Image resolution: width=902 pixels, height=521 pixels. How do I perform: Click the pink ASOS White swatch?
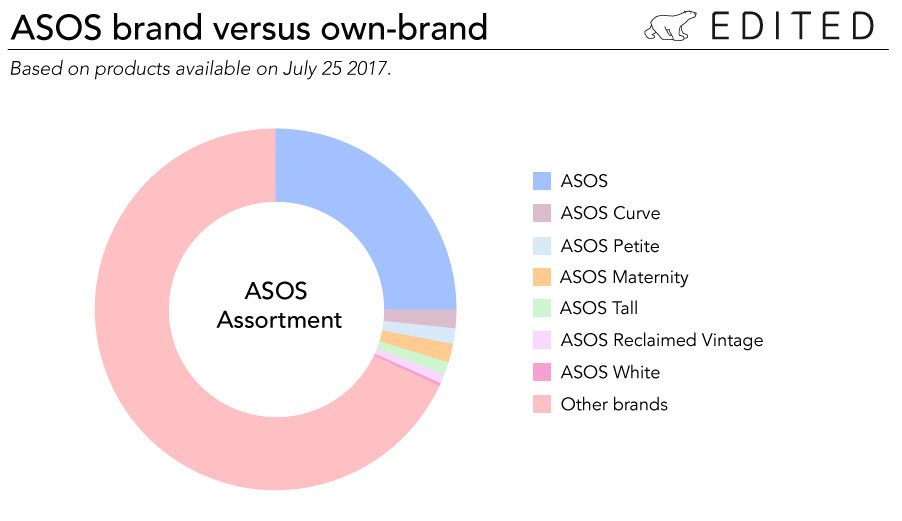pyautogui.click(x=542, y=372)
